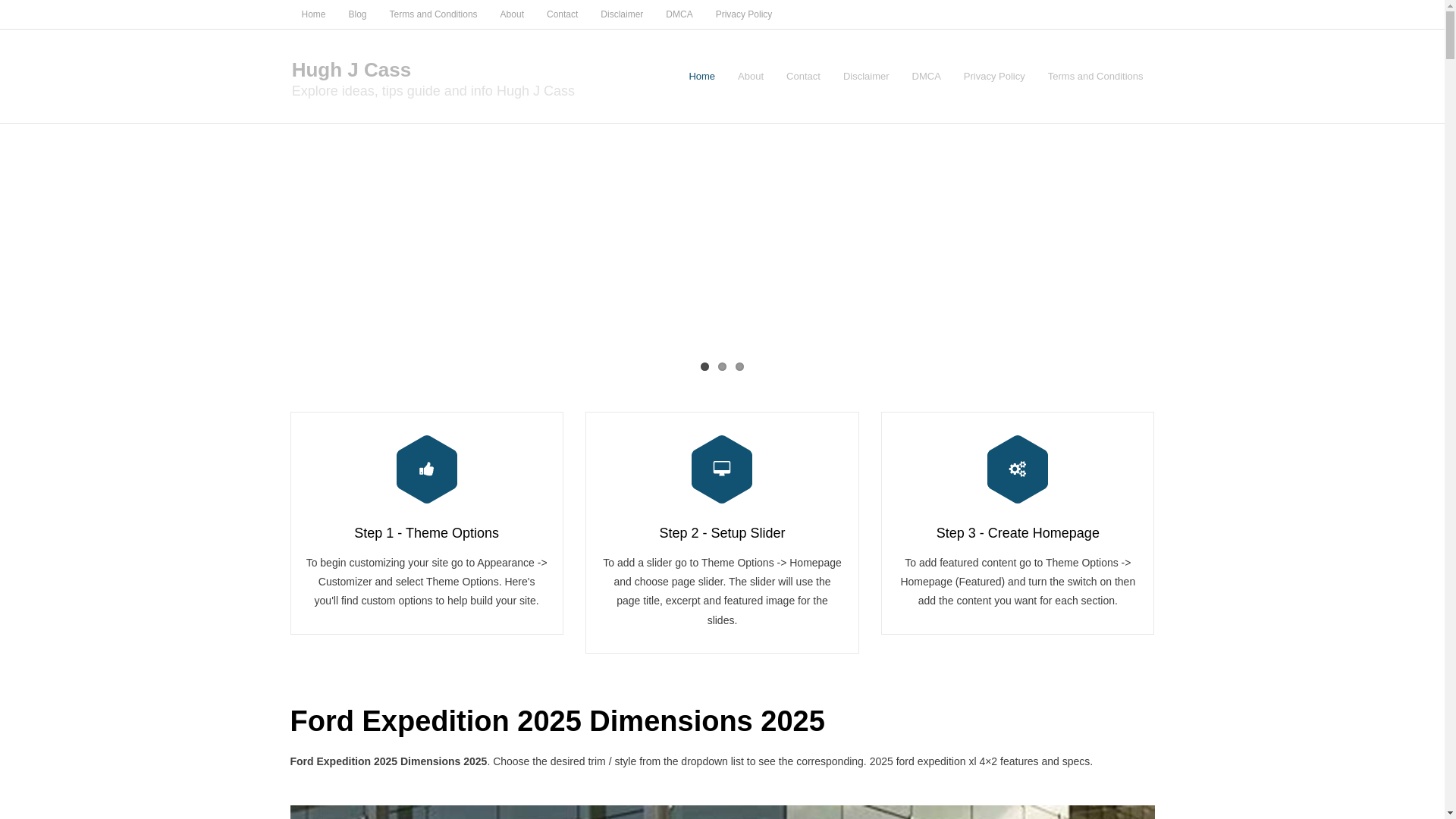This screenshot has width=1456, height=819.
Task: Open Contact in top bar menu
Action: point(562,14)
